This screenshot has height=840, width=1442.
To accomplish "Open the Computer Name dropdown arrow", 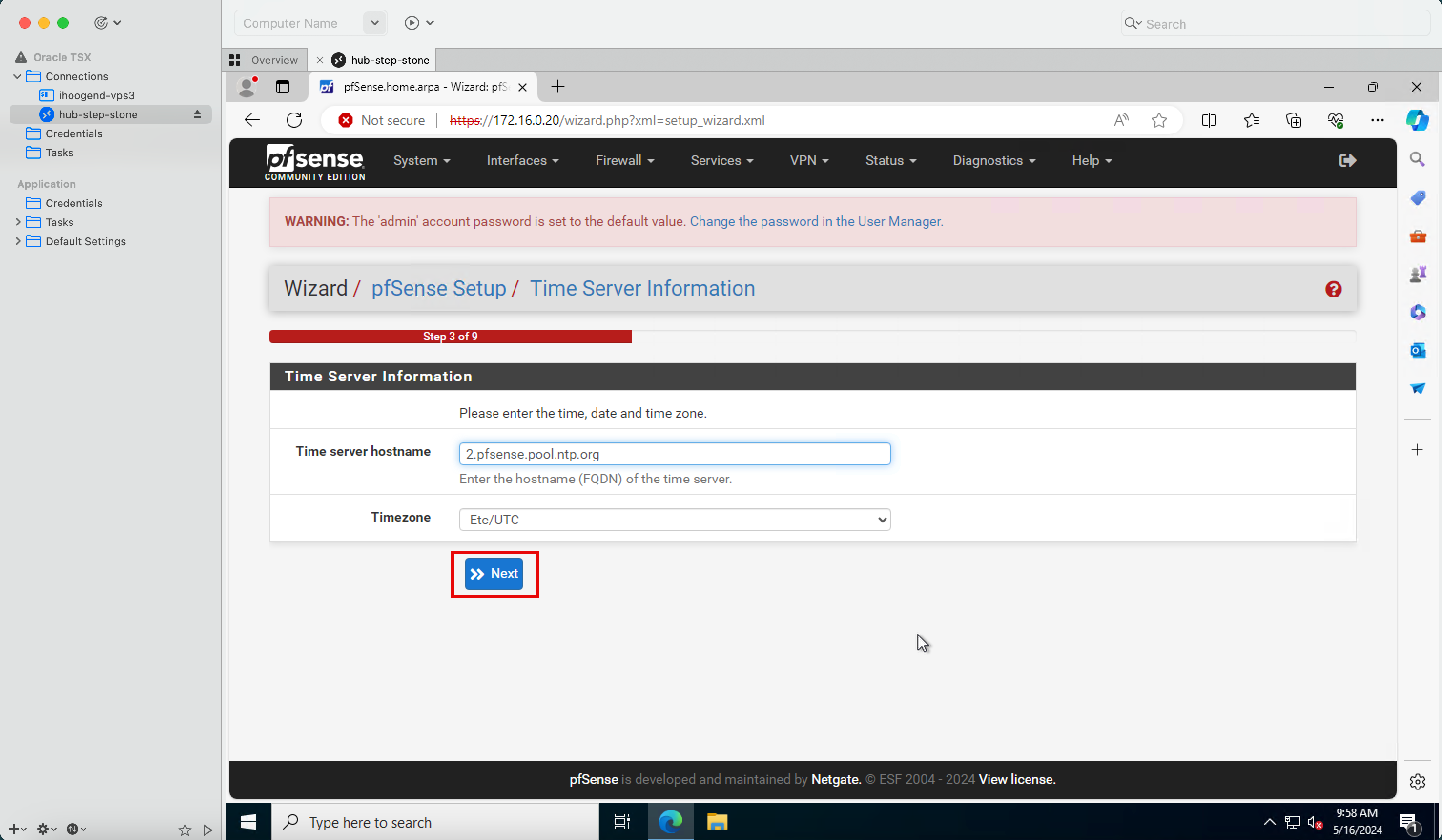I will [374, 23].
